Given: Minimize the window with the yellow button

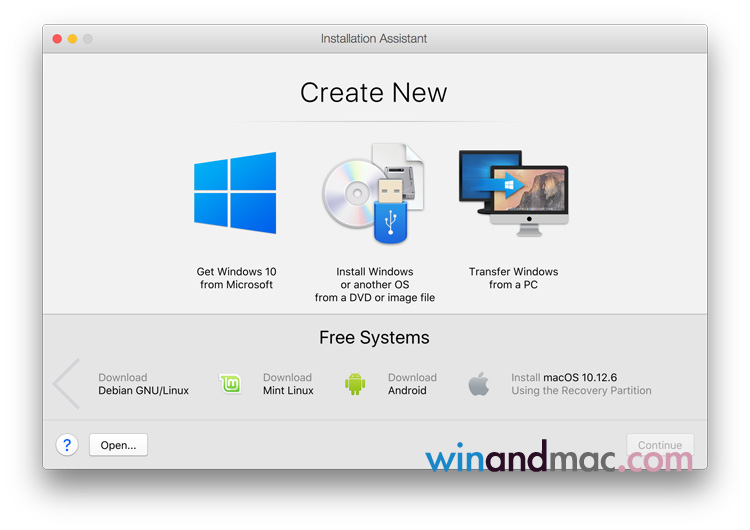Looking at the screenshot, I should [72, 39].
